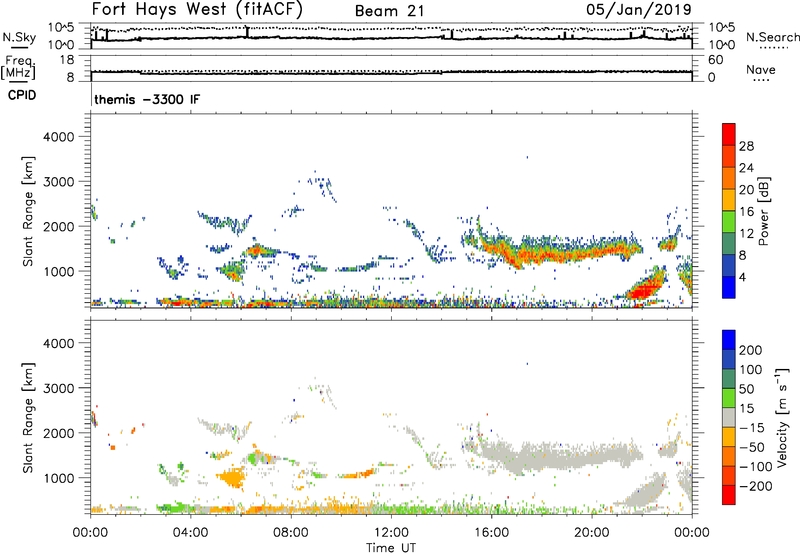
Task: Click the blue top of Velocity colorbar
Action: pyautogui.click(x=729, y=340)
